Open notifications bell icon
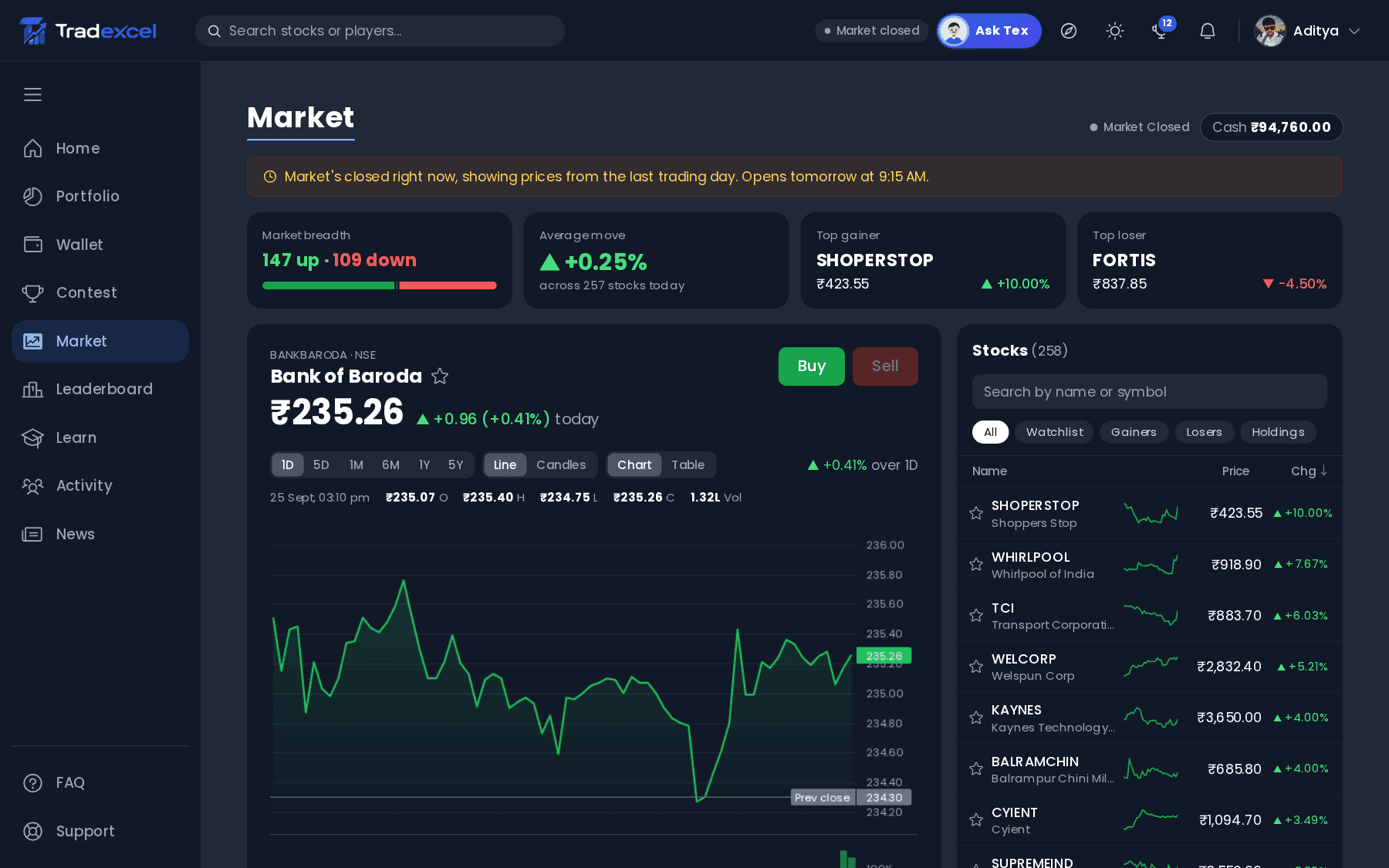Image resolution: width=1389 pixels, height=868 pixels. click(x=1208, y=31)
